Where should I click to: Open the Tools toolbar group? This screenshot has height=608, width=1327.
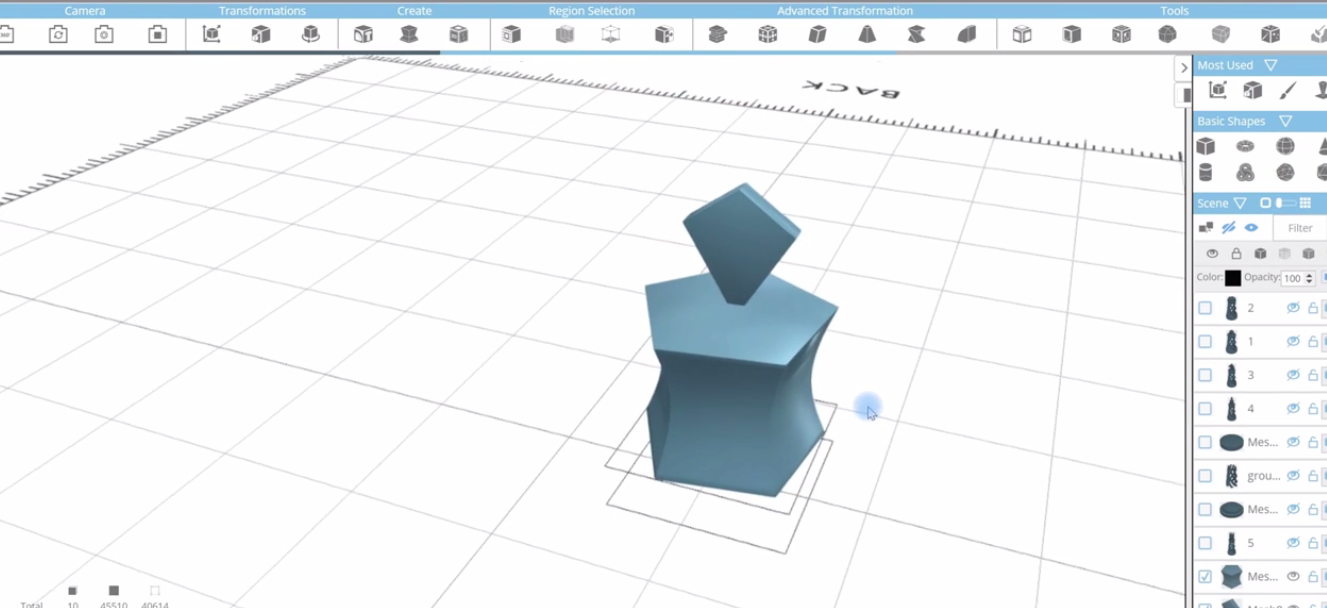tap(1174, 11)
